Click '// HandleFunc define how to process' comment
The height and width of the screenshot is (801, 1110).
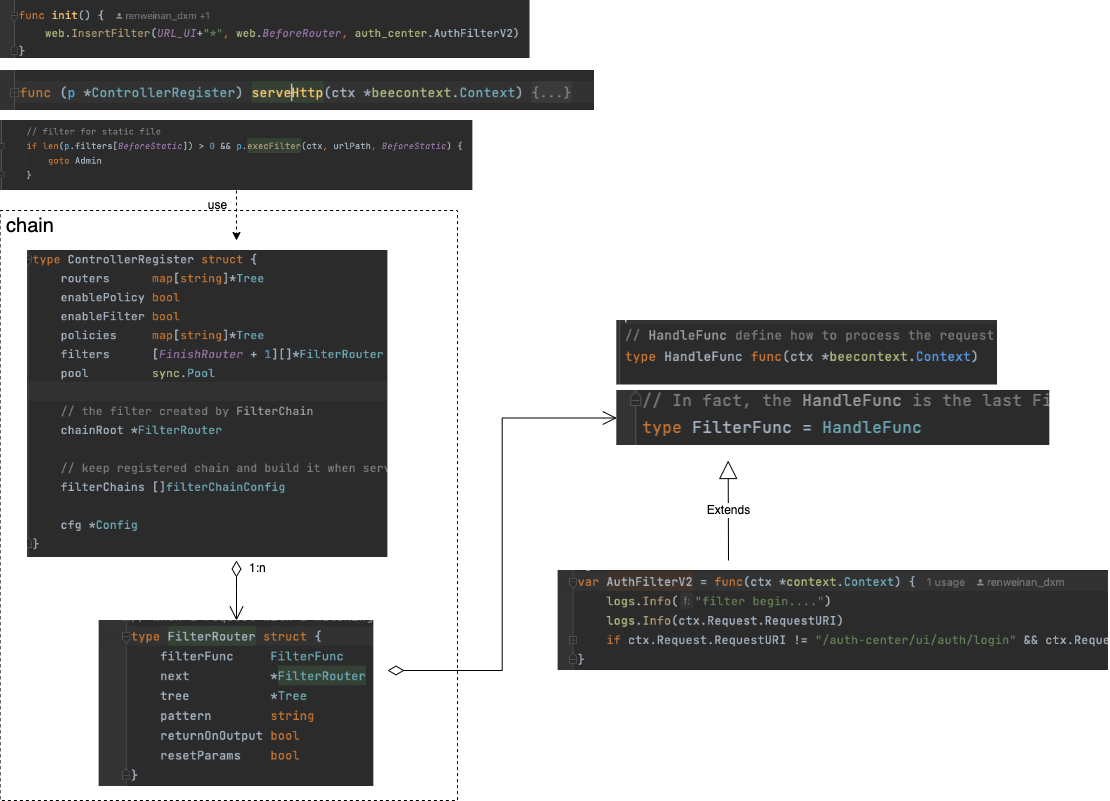tap(809, 335)
